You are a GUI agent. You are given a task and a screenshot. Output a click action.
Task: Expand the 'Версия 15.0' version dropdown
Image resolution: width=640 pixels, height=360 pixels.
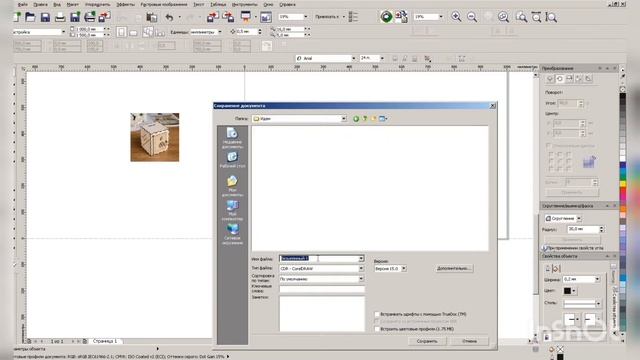[404, 269]
